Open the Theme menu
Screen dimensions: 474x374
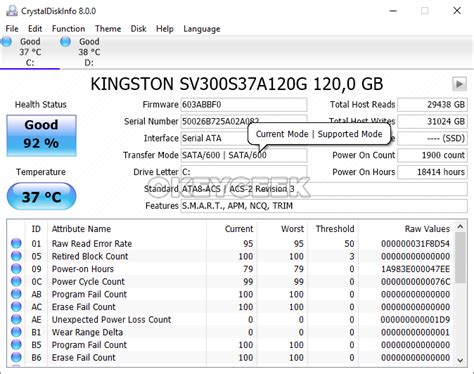point(108,29)
